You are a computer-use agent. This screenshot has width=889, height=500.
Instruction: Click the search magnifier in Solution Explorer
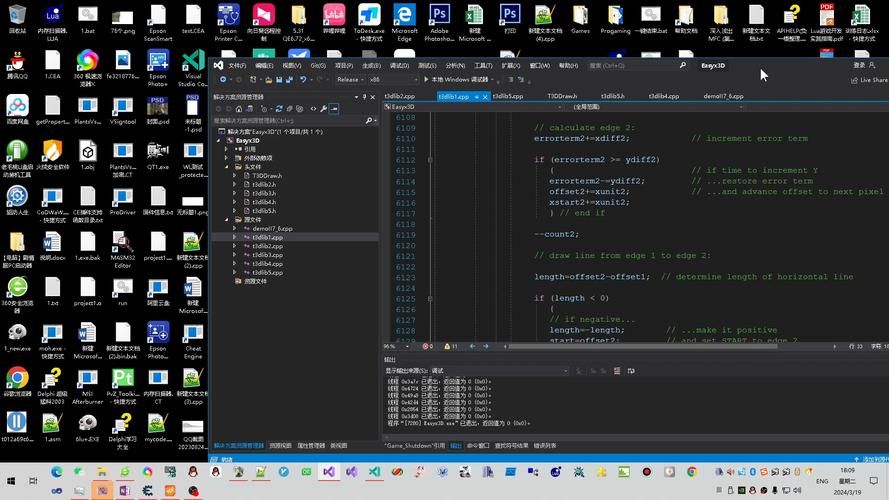(369, 120)
